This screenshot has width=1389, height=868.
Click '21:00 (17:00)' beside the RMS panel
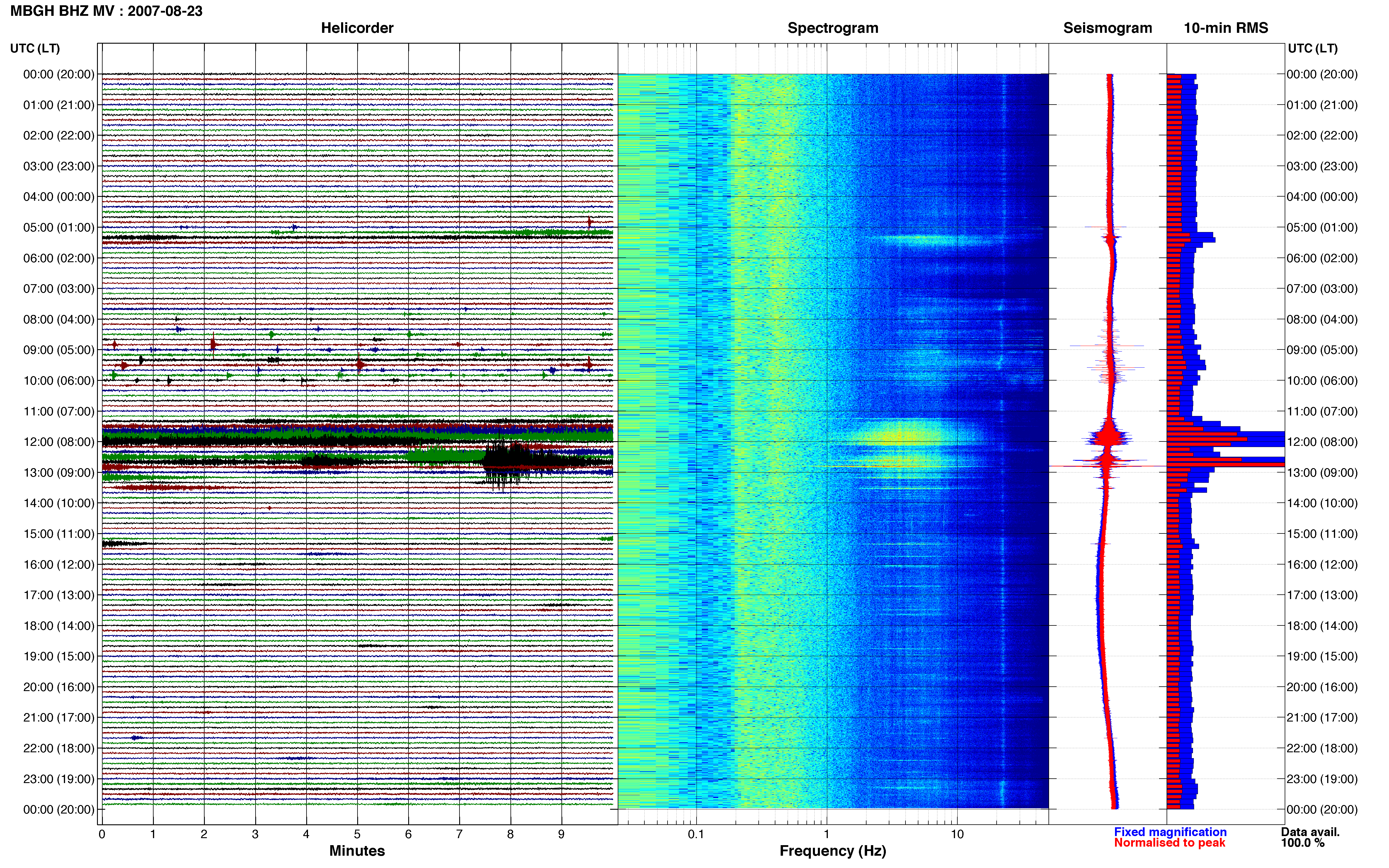1322,718
